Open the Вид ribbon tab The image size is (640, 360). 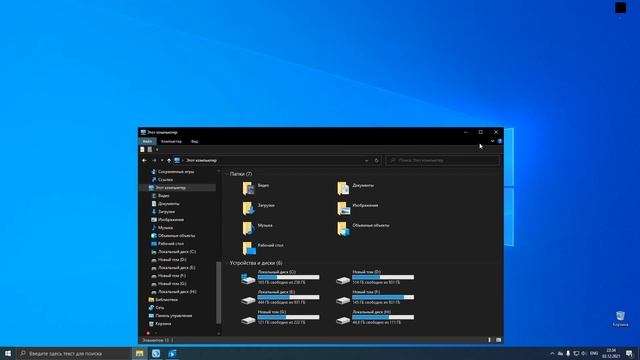pos(194,141)
